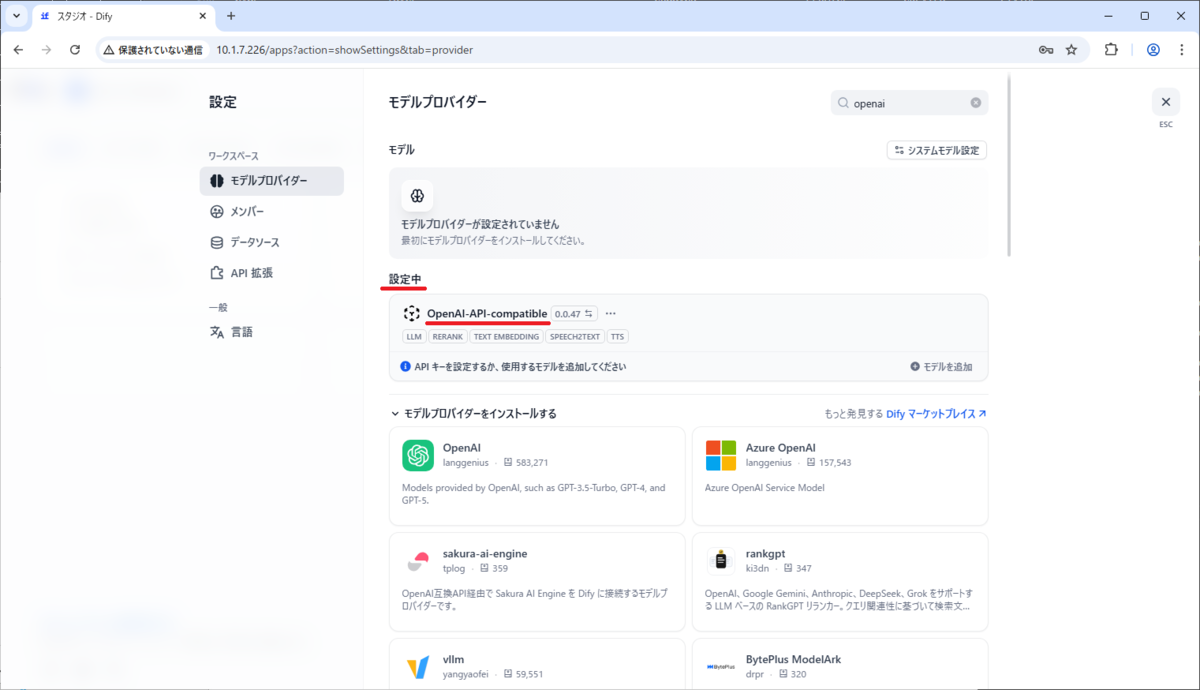The image size is (1200, 690).
Task: Click the vllm plugin icon
Action: [417, 667]
